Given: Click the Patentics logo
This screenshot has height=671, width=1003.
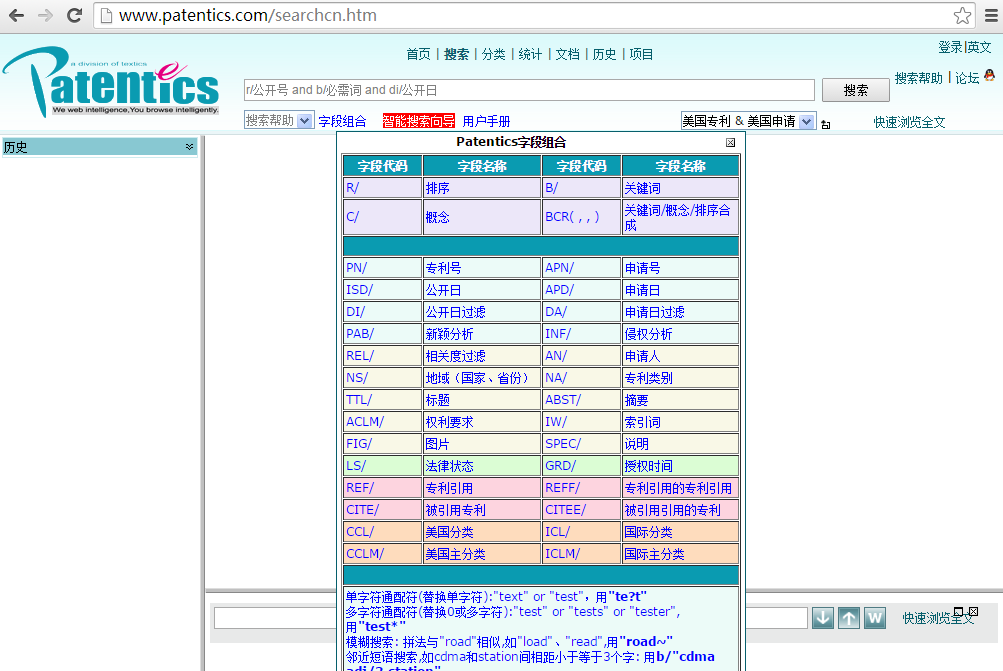Looking at the screenshot, I should tap(111, 82).
